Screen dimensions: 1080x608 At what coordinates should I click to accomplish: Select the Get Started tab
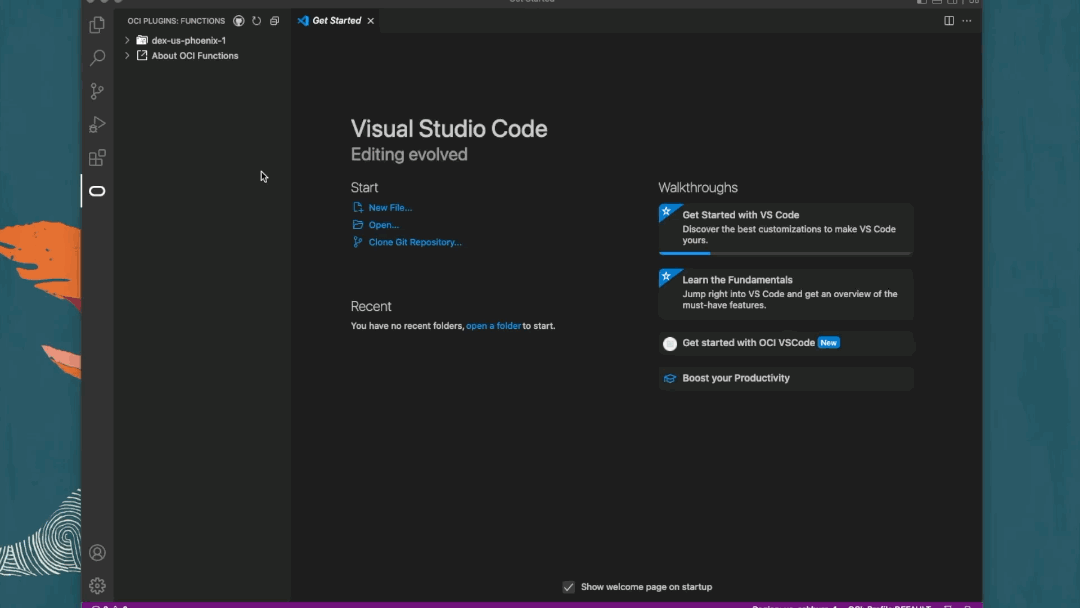coord(335,20)
